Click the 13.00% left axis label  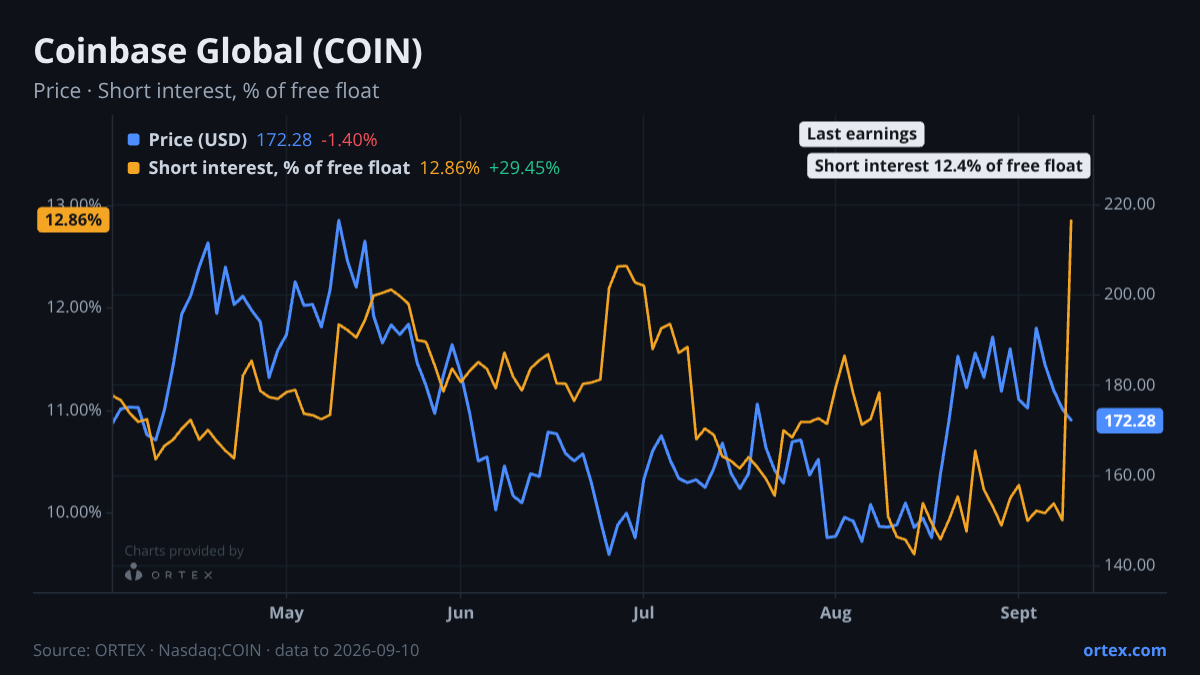click(x=76, y=204)
